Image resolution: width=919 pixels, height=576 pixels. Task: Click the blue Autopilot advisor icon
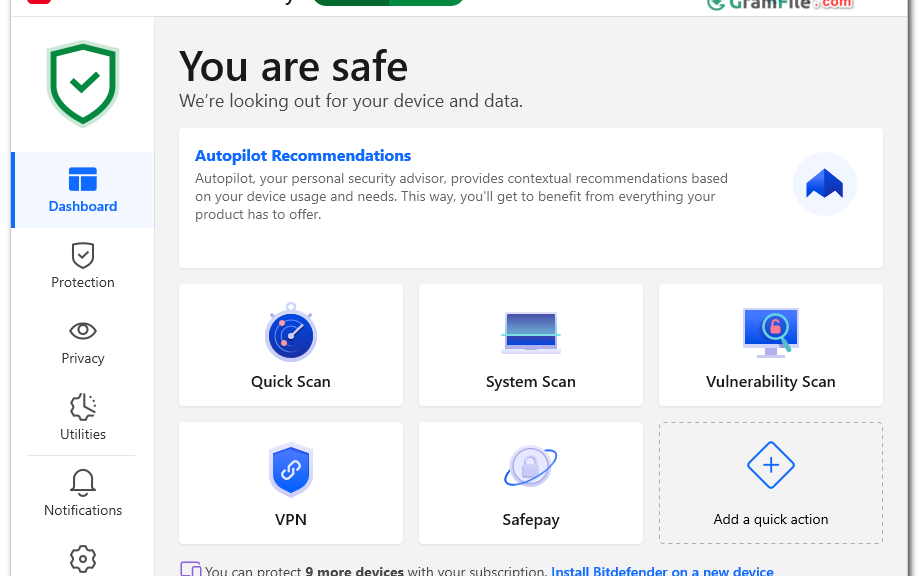click(825, 184)
